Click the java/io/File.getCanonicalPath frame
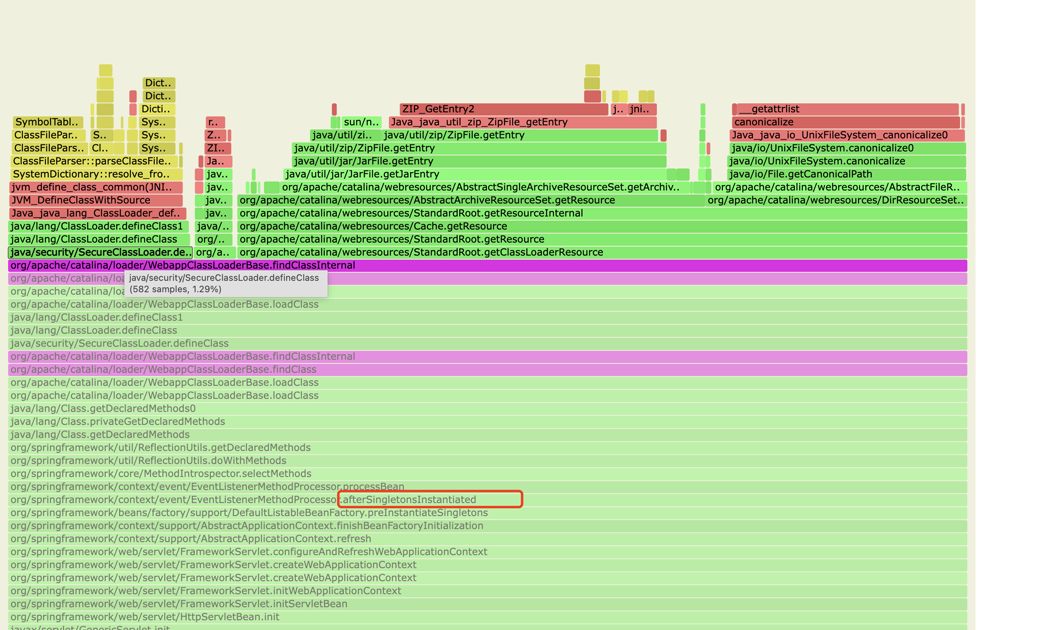The image size is (1060, 630). (846, 174)
